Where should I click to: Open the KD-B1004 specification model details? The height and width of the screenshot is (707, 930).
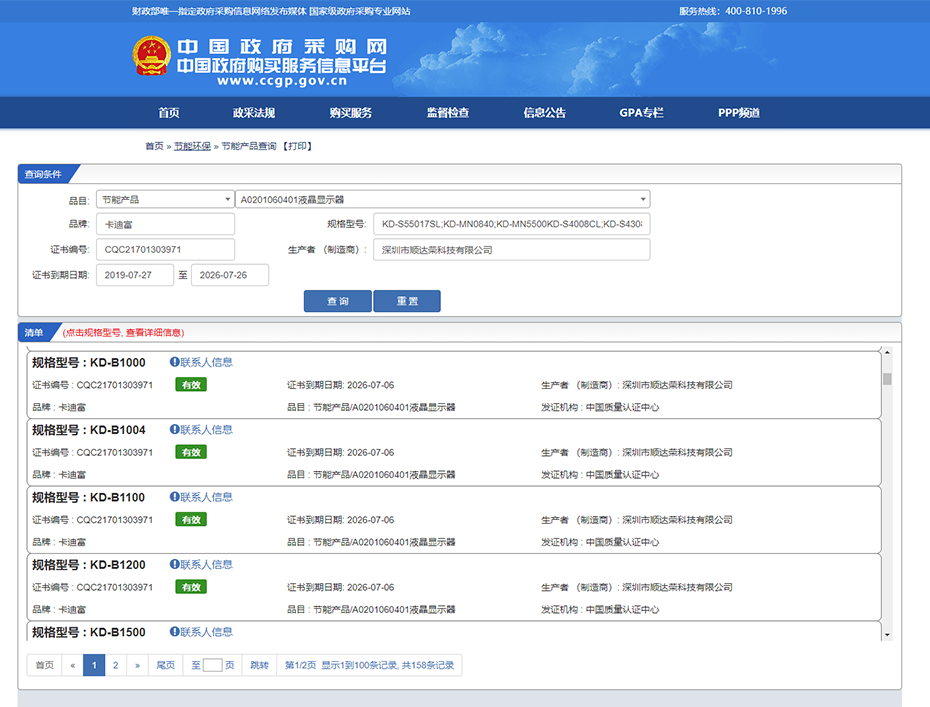pos(89,430)
